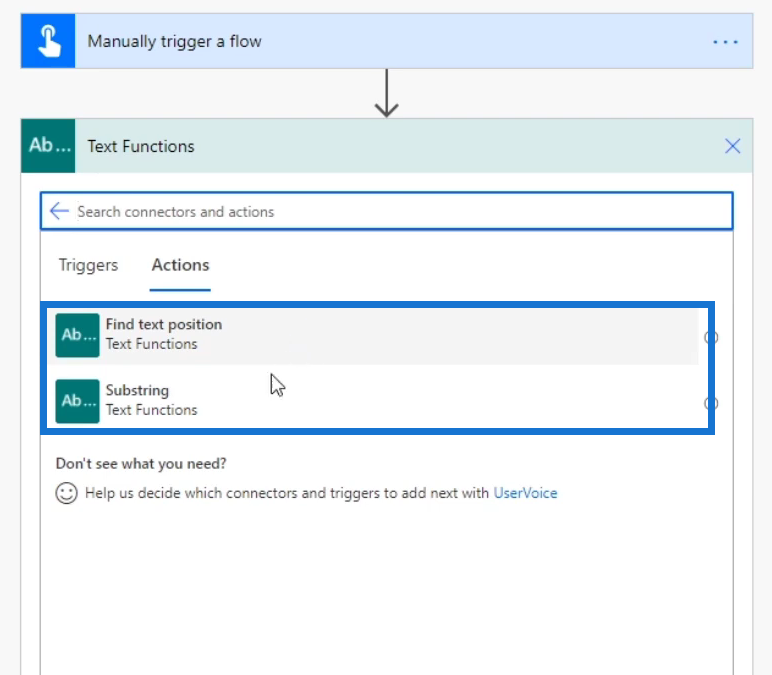The height and width of the screenshot is (675, 772).
Task: Show info for Find text position
Action: 710,337
